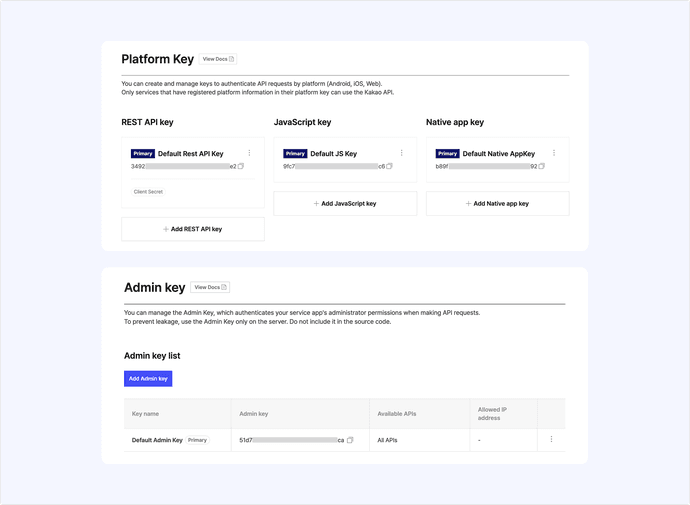Image resolution: width=690 pixels, height=505 pixels.
Task: Click Add REST API key button
Action: (193, 229)
